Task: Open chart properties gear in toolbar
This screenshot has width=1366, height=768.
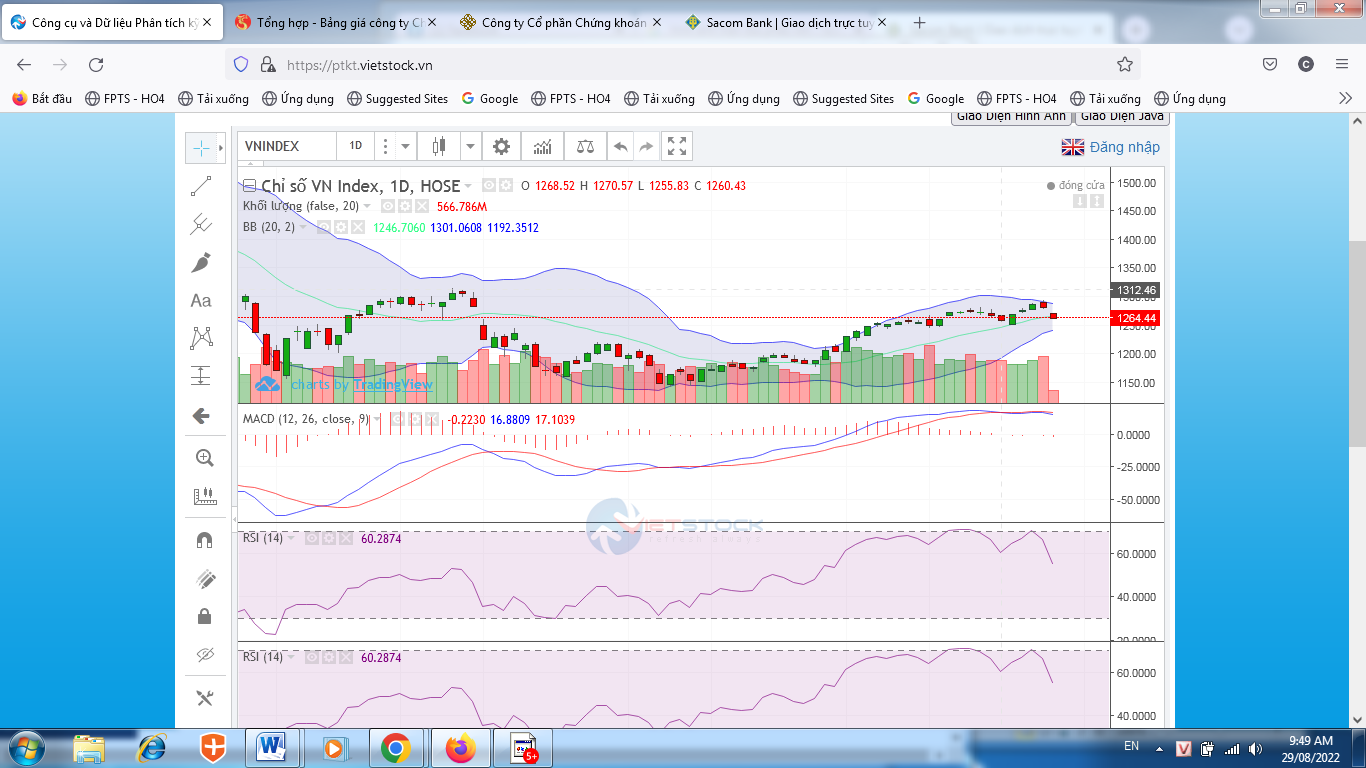Action: tap(501, 147)
